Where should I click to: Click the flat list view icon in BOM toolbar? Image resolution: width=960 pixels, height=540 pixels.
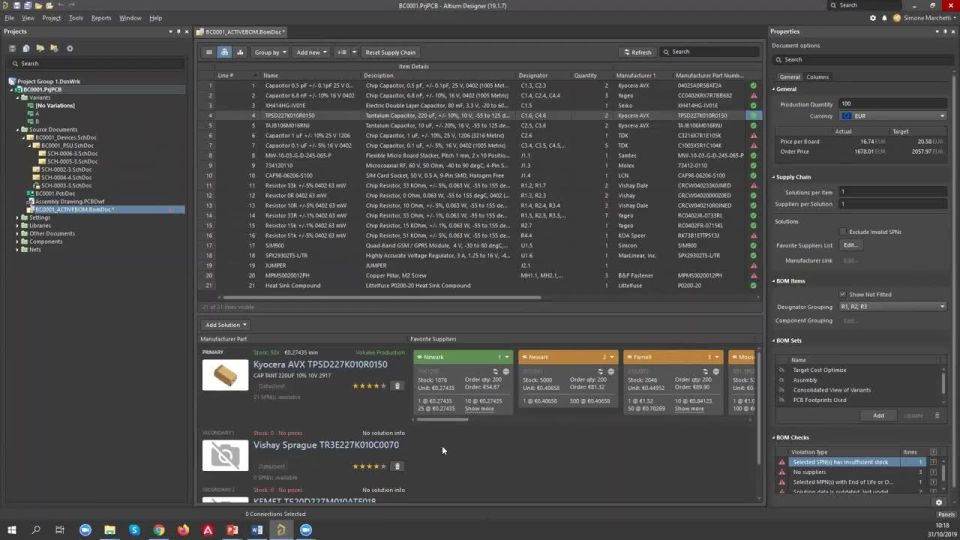209,53
